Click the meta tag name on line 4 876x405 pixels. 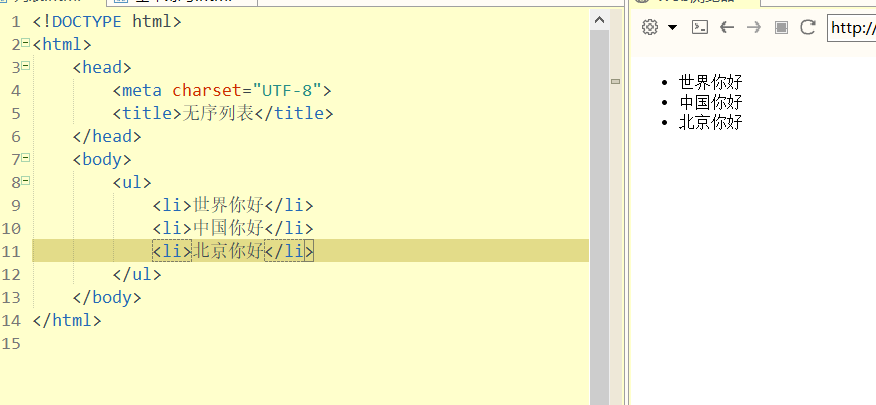click(x=142, y=90)
